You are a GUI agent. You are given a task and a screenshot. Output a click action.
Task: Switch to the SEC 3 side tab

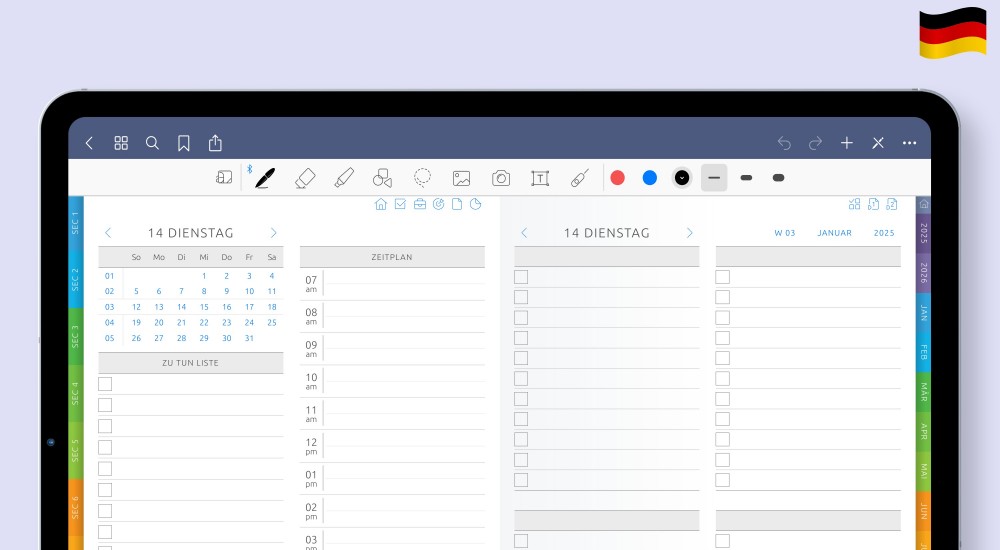pyautogui.click(x=75, y=336)
